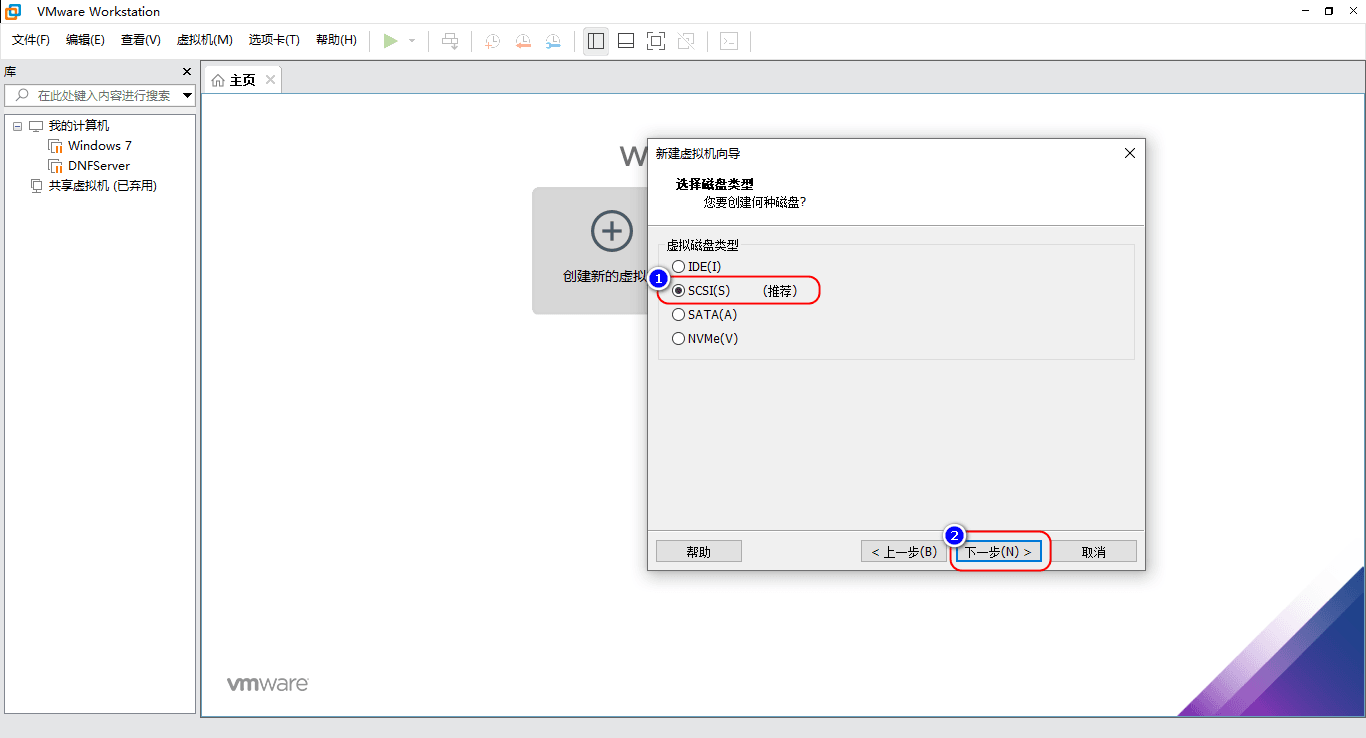Click the 上一步(B) button
This screenshot has height=738, width=1366.
pyautogui.click(x=904, y=552)
